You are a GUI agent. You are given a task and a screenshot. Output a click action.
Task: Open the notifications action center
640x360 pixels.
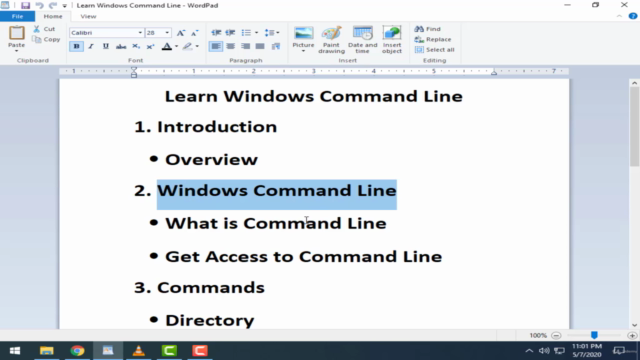tap(619, 351)
